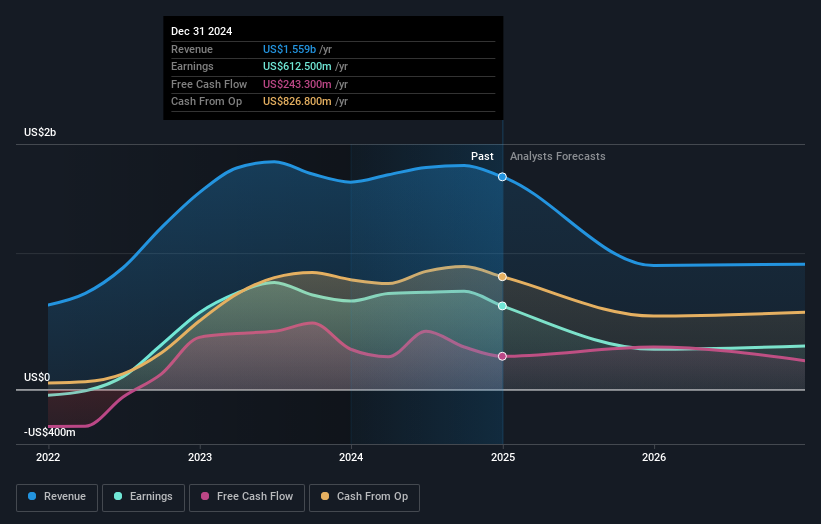This screenshot has height=524, width=821.
Task: Click the US$0 y-axis label
Action: click(37, 377)
